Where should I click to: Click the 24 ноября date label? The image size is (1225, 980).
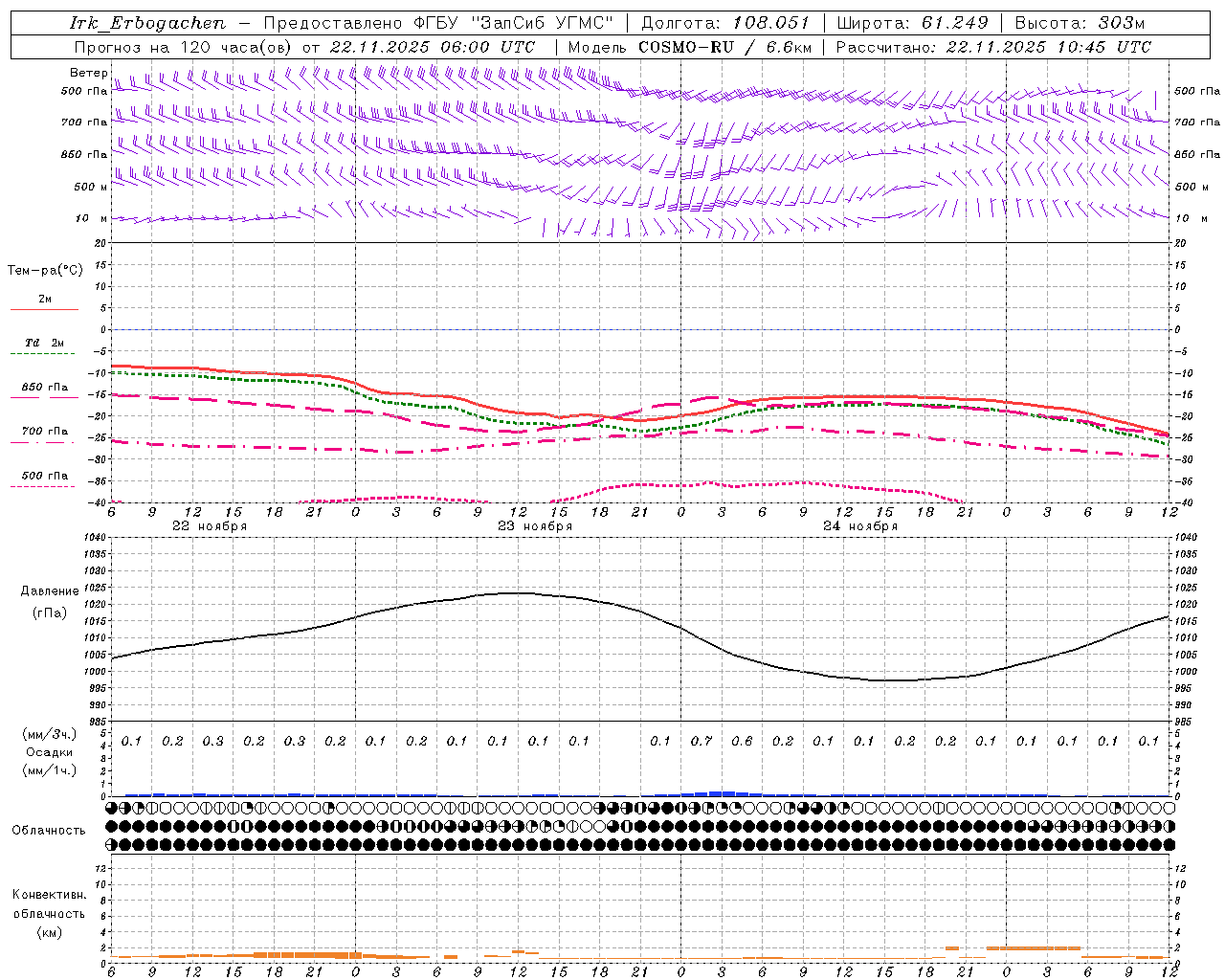(860, 526)
